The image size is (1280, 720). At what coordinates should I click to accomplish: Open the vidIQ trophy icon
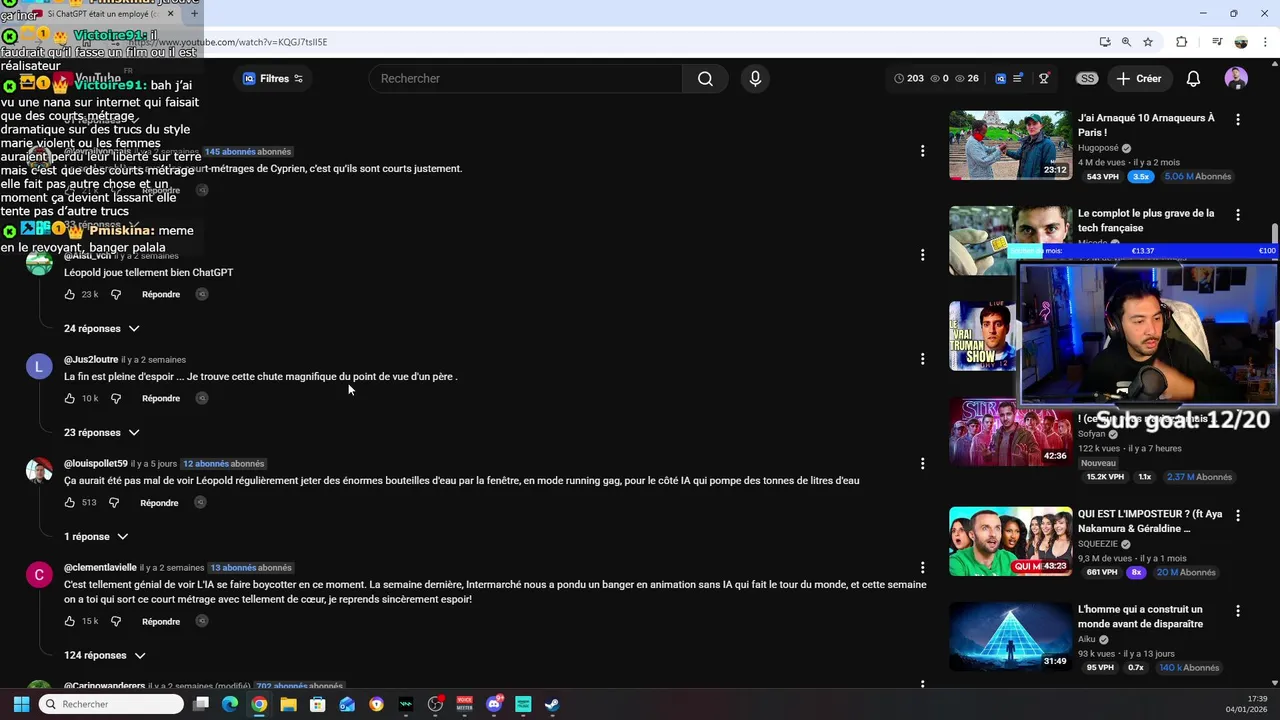tap(1044, 79)
